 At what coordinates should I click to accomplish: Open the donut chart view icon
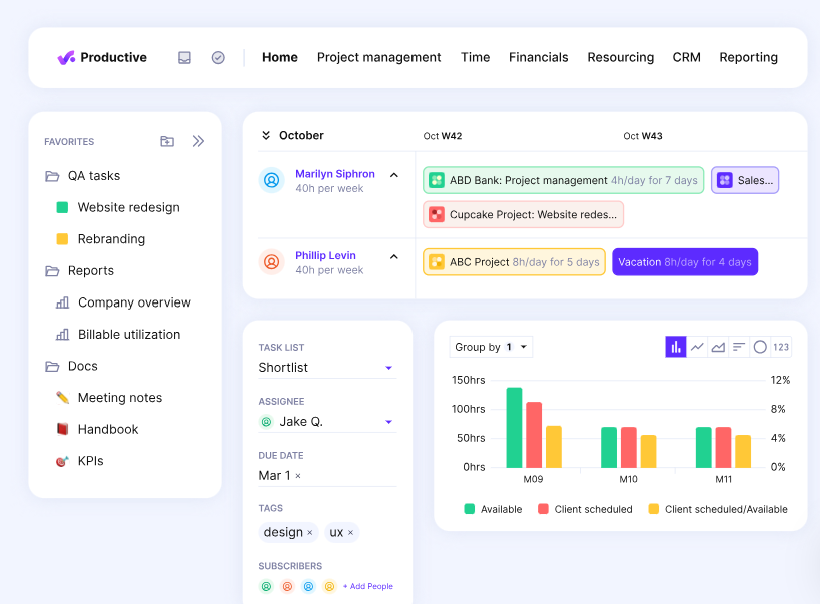click(x=759, y=346)
